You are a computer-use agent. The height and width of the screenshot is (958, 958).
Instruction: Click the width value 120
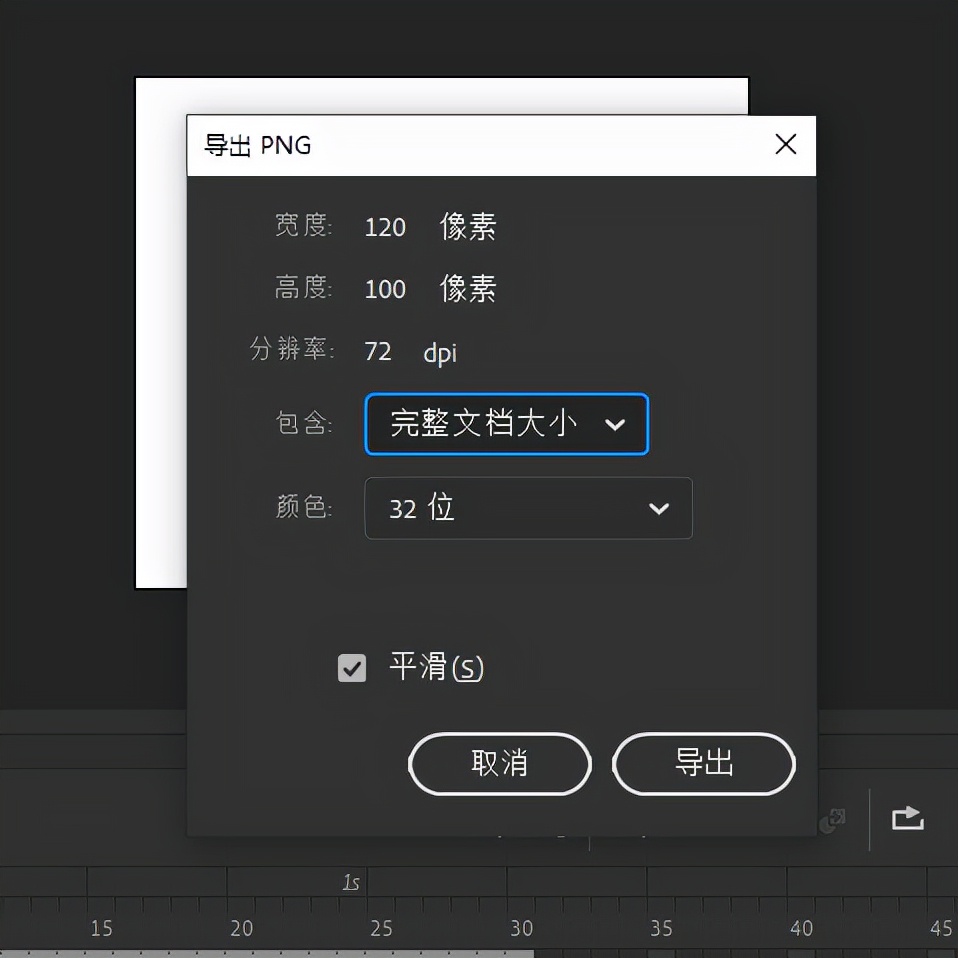click(385, 227)
